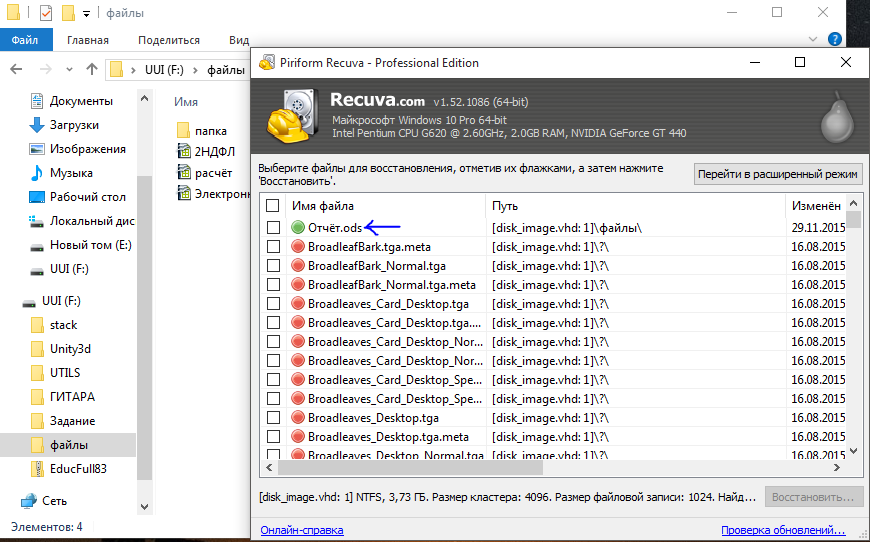
Task: Go up one folder level with Up arrow
Action: pos(92,70)
